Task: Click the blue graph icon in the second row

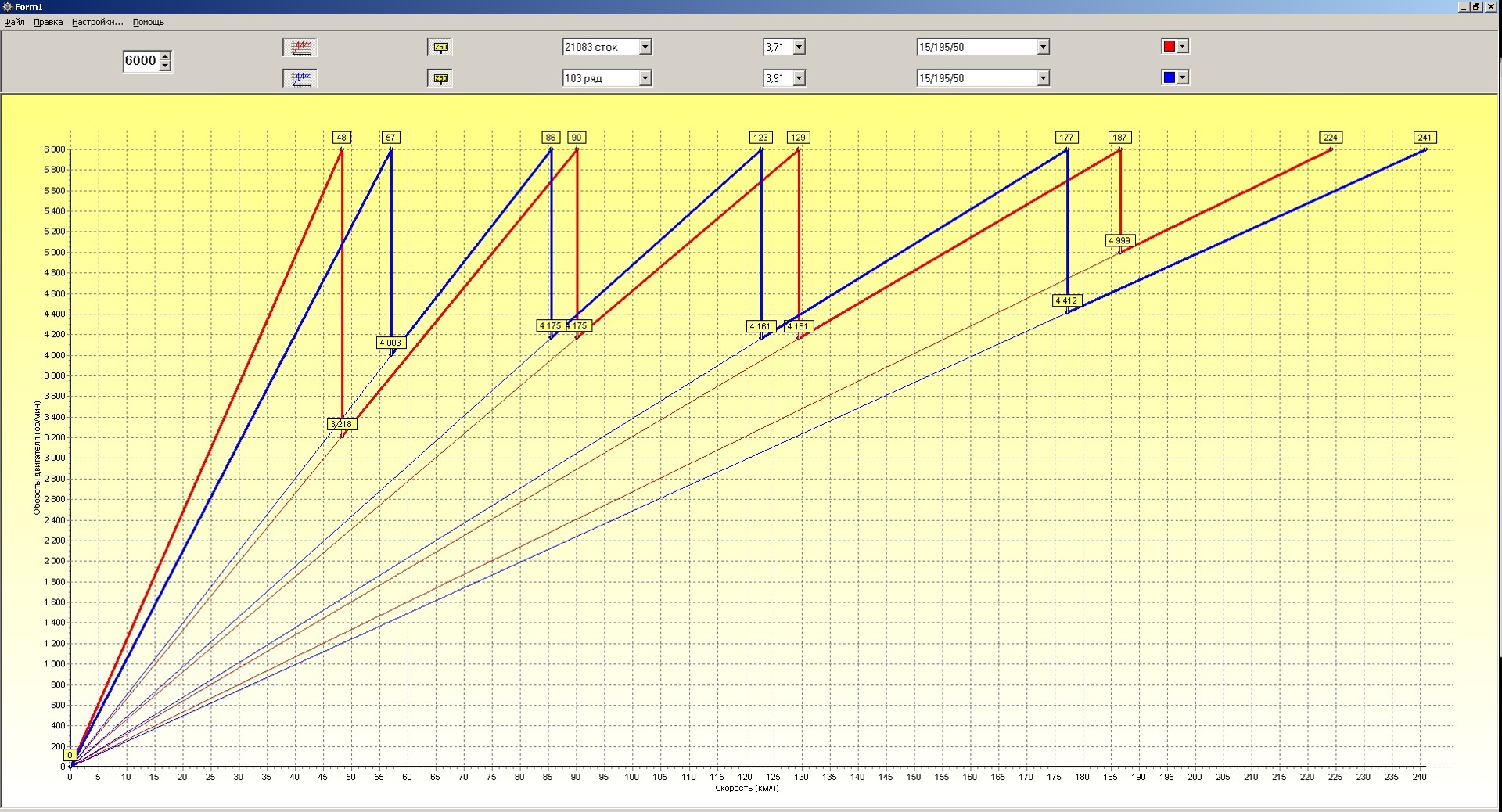Action: (300, 78)
